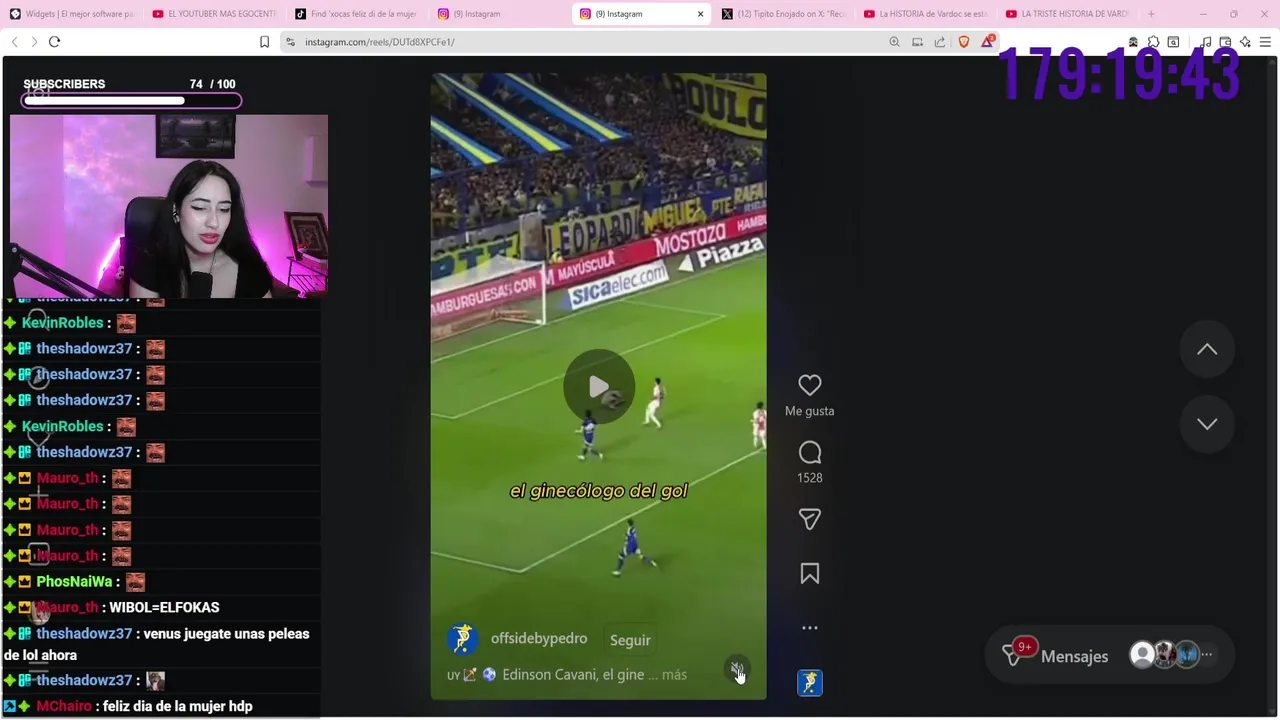Click the offsidebypedro profile avatar
This screenshot has width=1280, height=720.
click(x=462, y=639)
